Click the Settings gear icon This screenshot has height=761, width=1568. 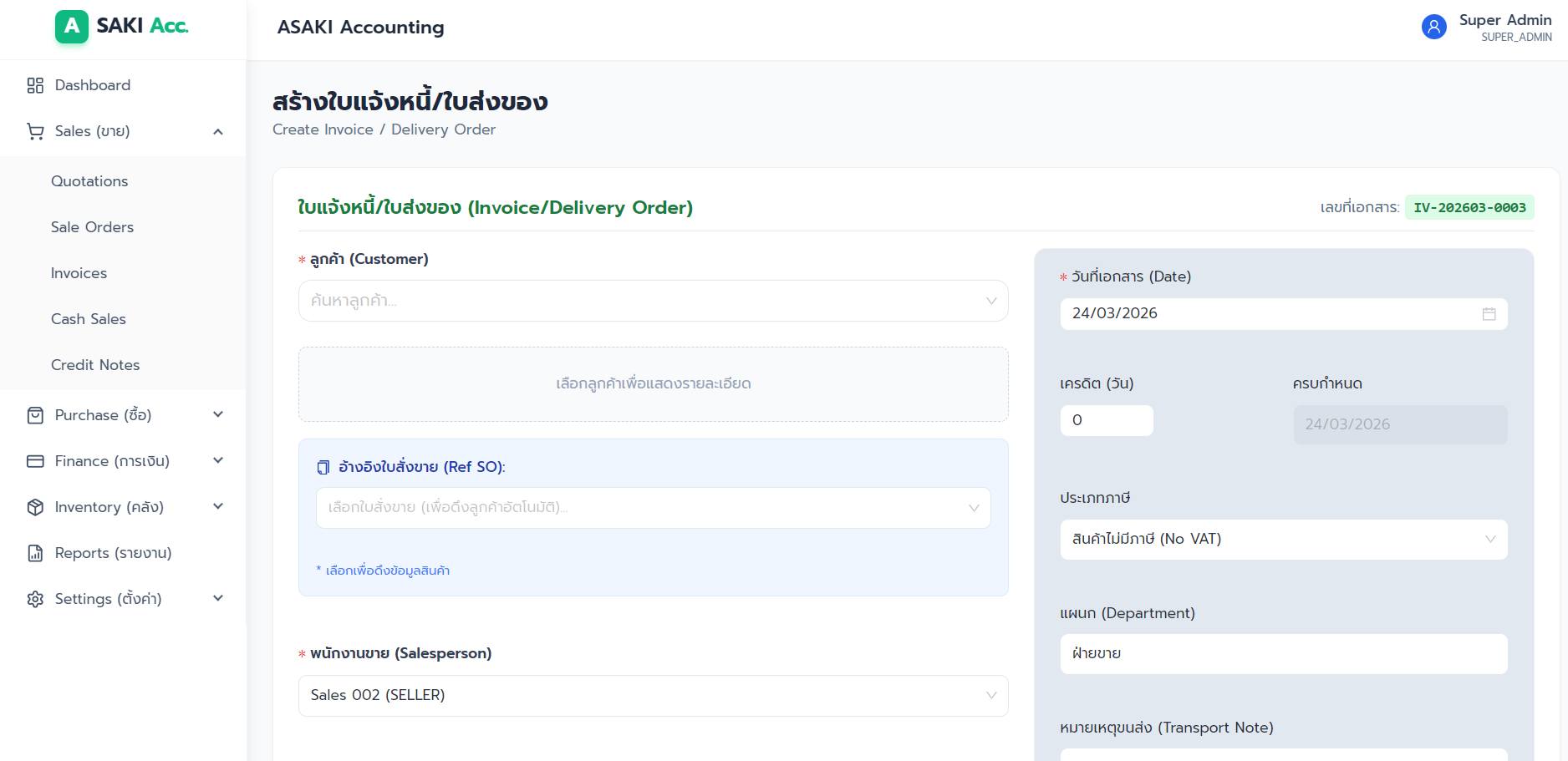coord(35,599)
